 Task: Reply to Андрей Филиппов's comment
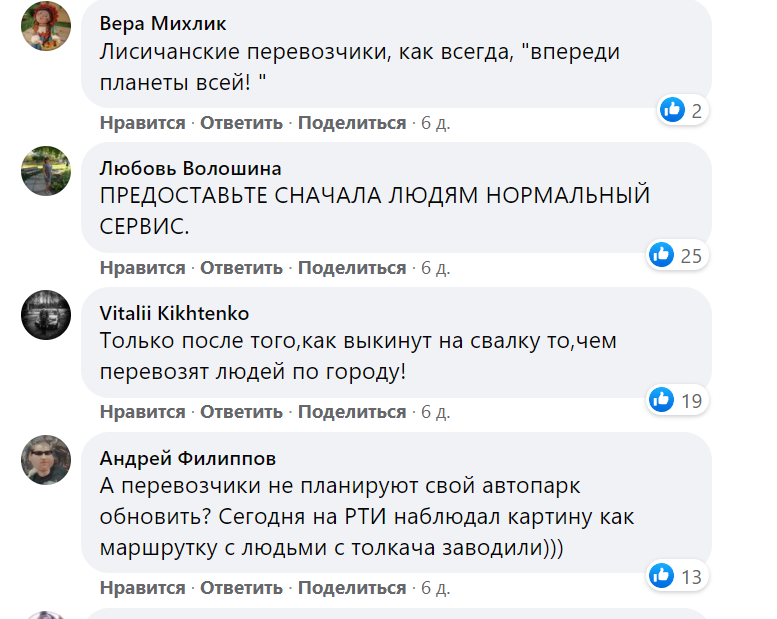(242, 587)
